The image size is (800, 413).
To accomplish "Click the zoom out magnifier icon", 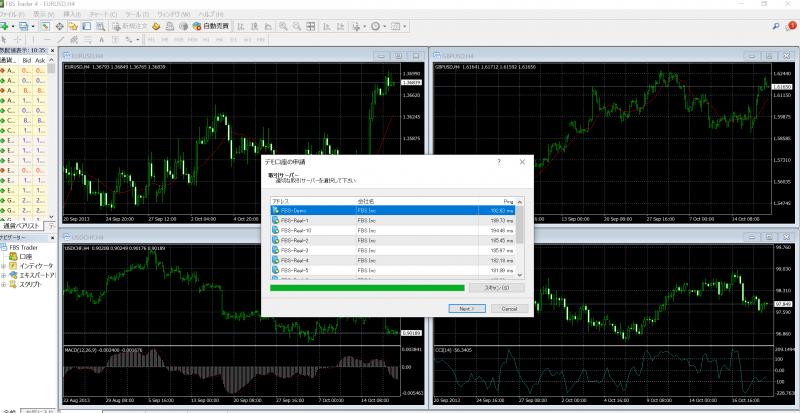I will pos(296,26).
